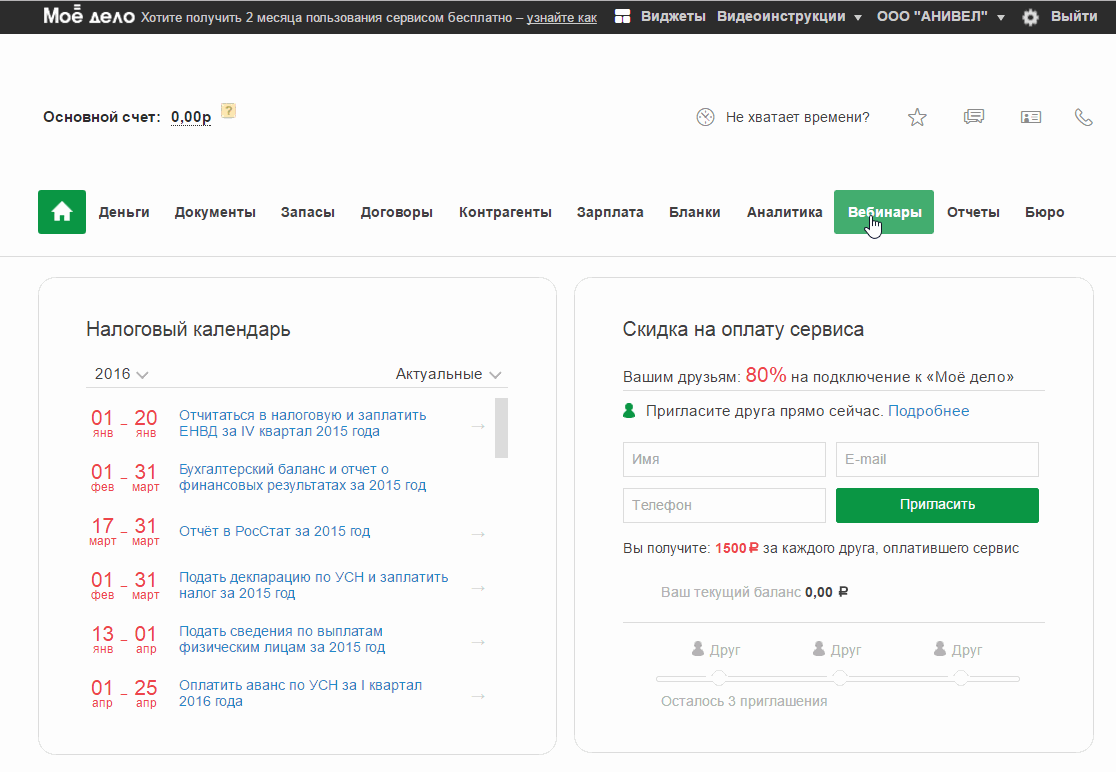Click the yellow question mark hint

tap(228, 111)
